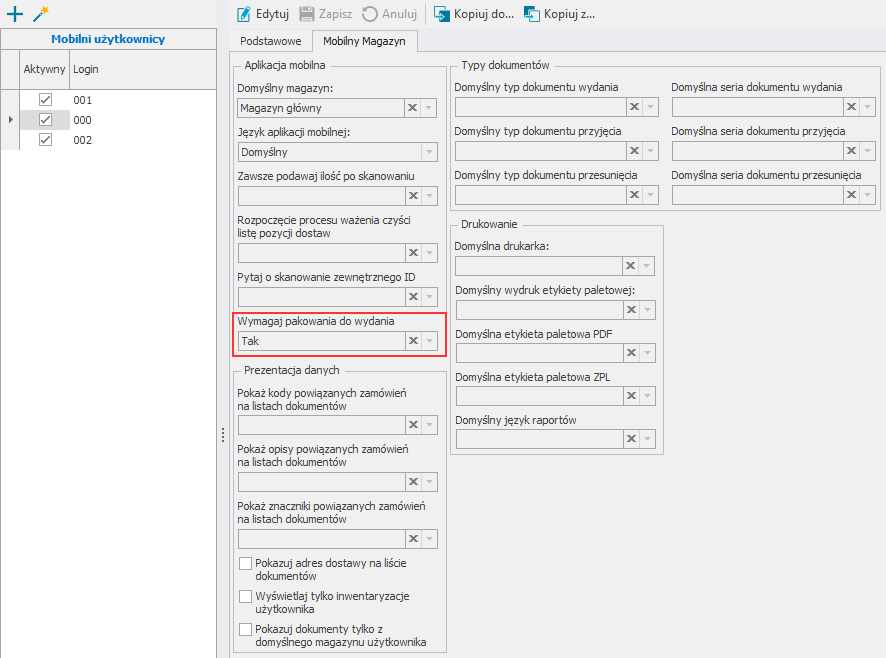Open the Język aplikacji mobilnej dropdown
886x658 pixels.
click(x=429, y=151)
